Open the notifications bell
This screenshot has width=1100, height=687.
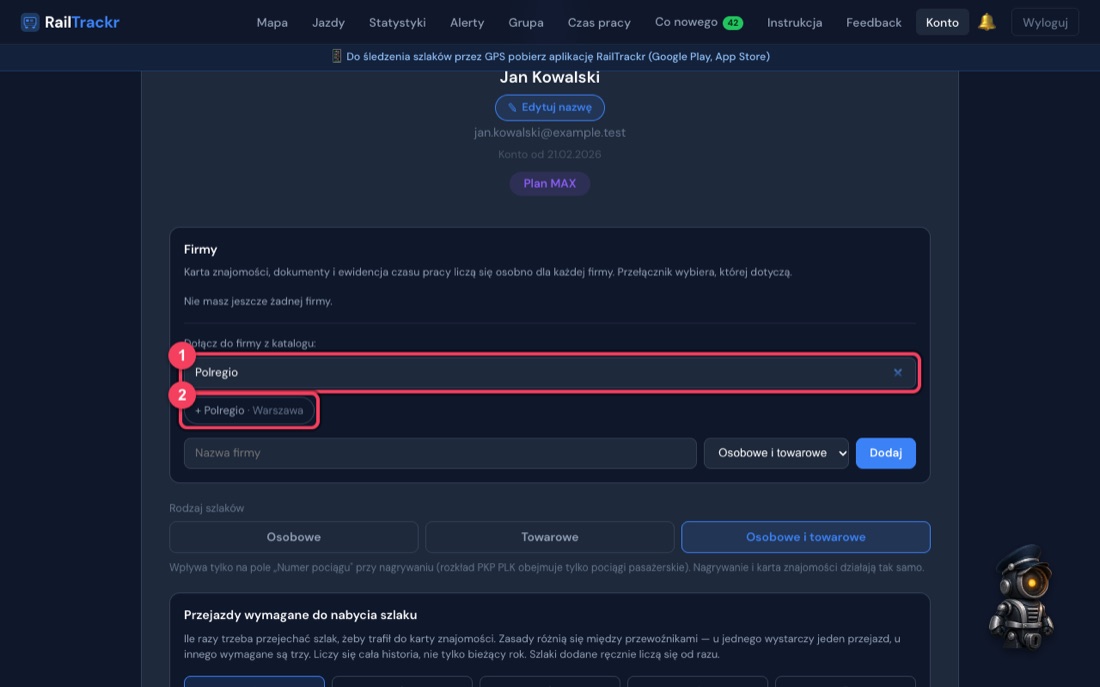tap(986, 22)
